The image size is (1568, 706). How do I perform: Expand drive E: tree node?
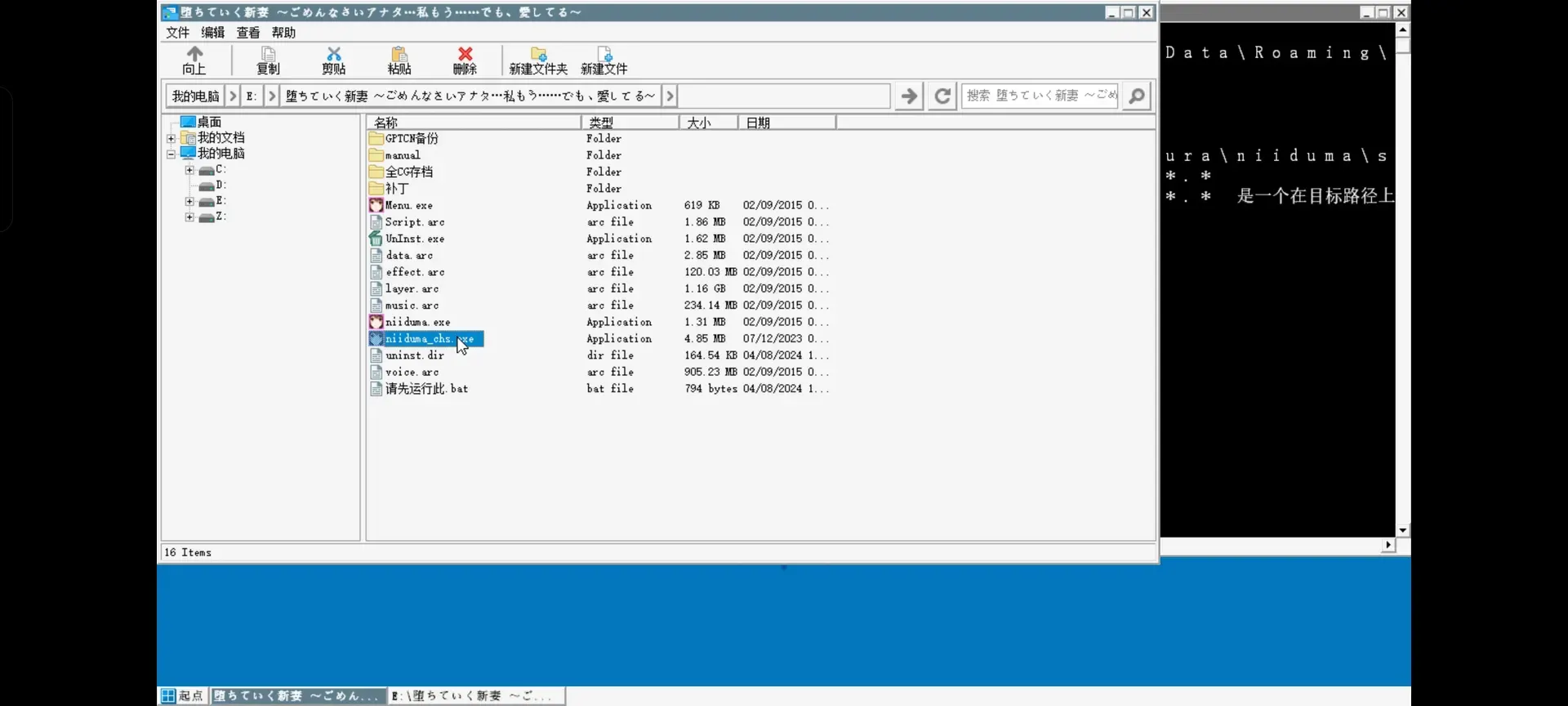click(189, 201)
